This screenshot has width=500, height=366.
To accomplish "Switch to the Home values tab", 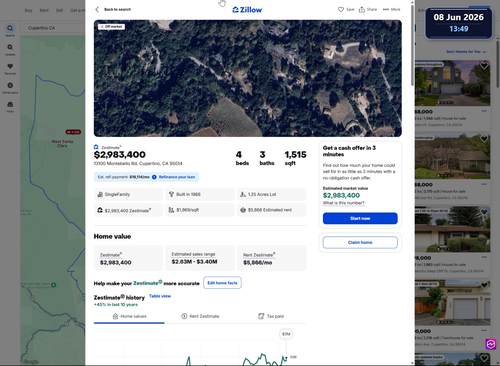I will (129, 316).
